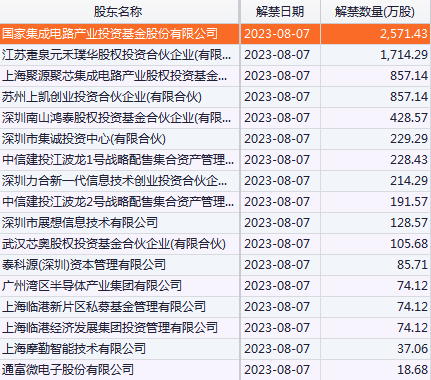Click the quantity value 128.57
Screen dimensions: 431x380
point(409,223)
